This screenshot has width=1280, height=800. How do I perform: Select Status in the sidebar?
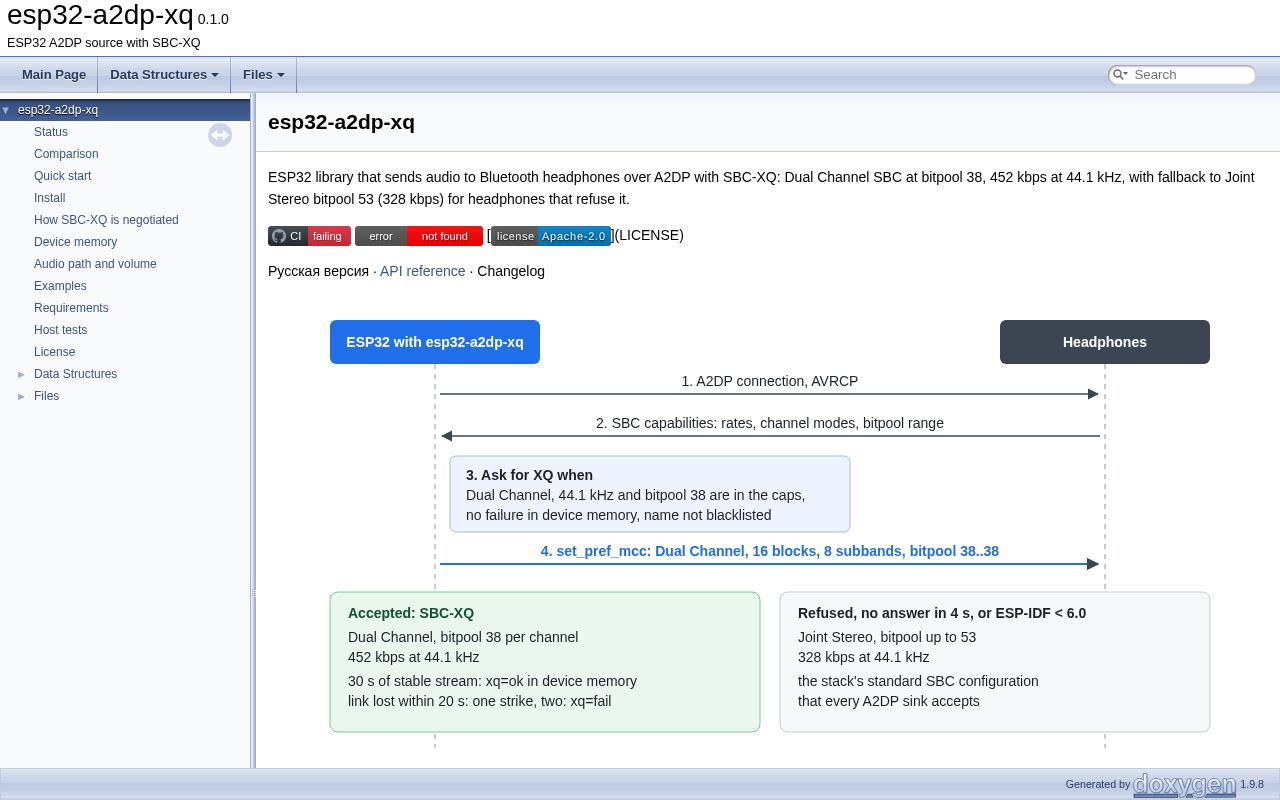click(x=51, y=132)
